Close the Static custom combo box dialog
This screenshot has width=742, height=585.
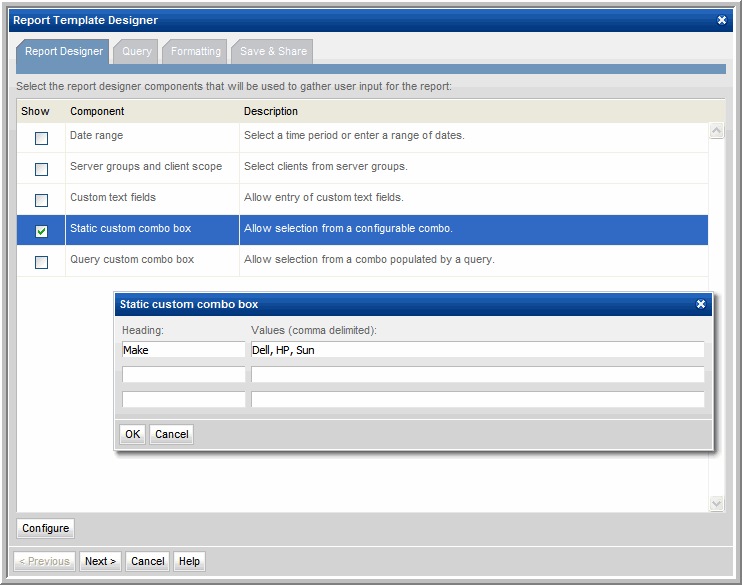[701, 304]
